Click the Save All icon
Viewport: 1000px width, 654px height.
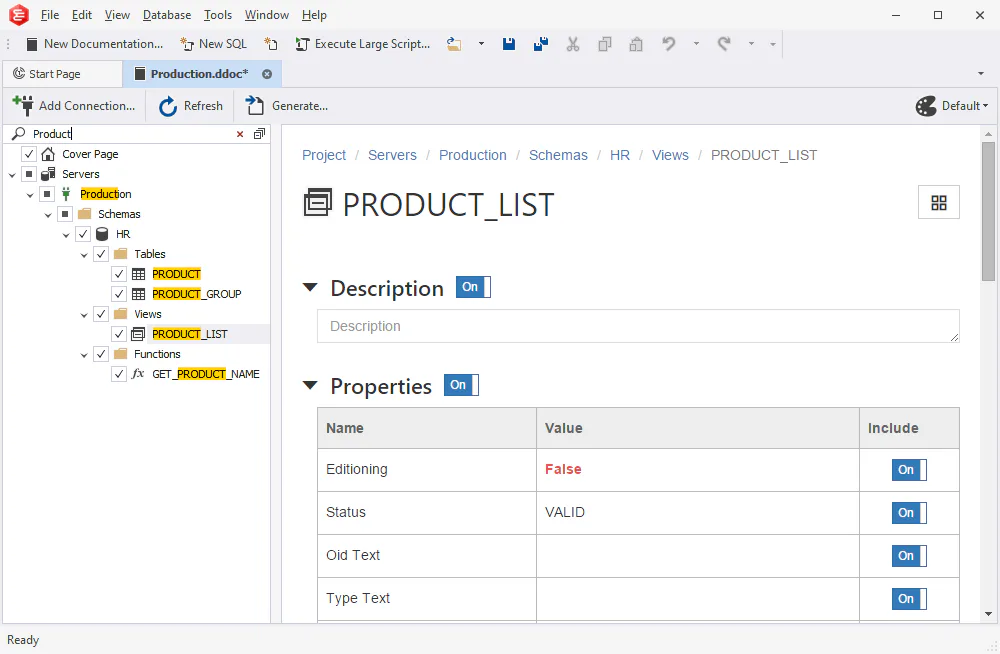541,44
